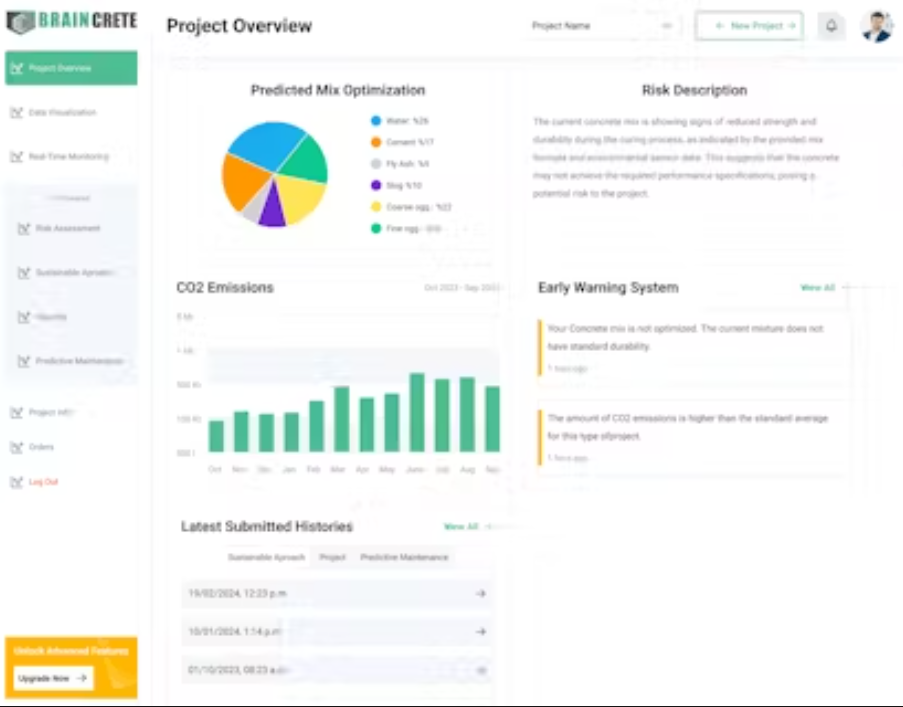Open the Project Name dropdown
Image resolution: width=903 pixels, height=707 pixels.
602,26
